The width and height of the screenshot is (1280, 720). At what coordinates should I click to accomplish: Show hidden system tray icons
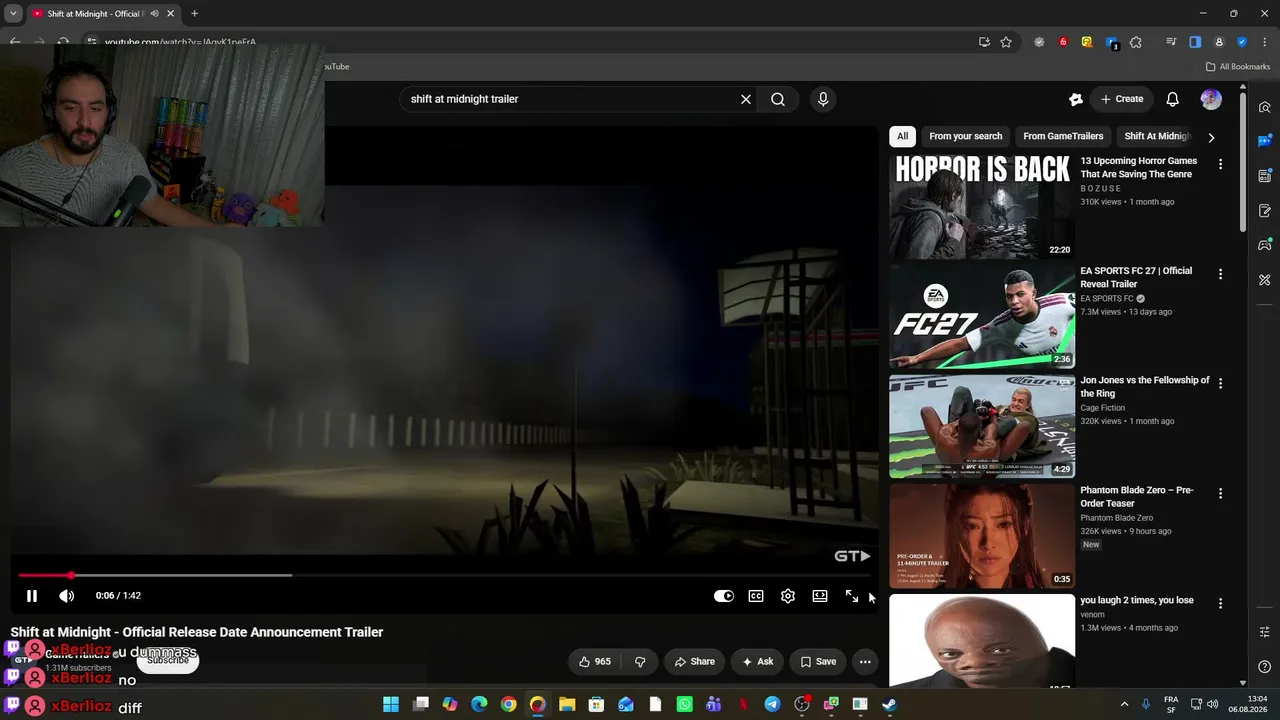click(x=1124, y=704)
